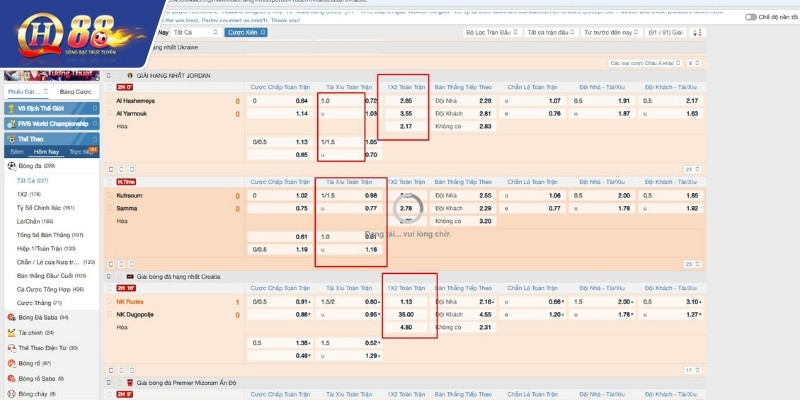Collapse the Giải Hạng Nhất Jordan league section

point(109,76)
